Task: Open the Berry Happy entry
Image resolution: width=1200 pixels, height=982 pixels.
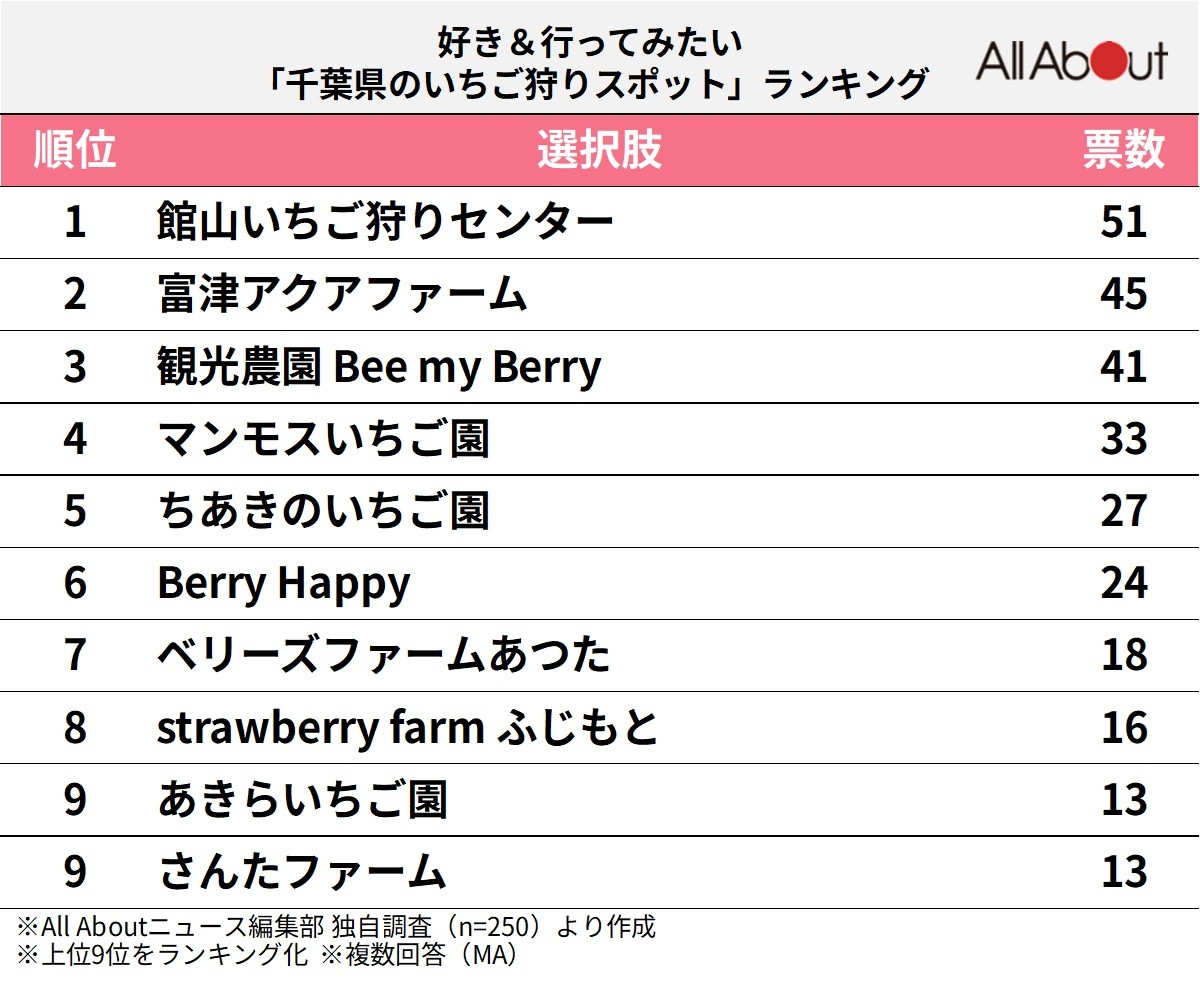Action: point(283,583)
